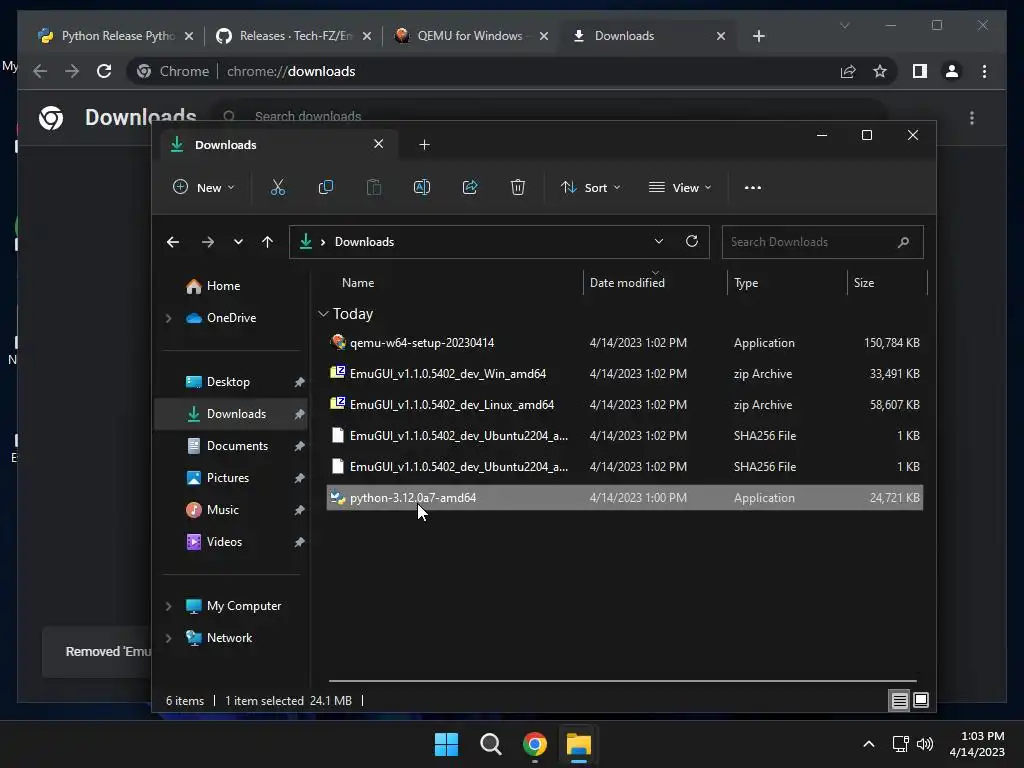Screen dimensions: 1024x768
Task: Click the Delete trash can icon
Action: point(518,187)
